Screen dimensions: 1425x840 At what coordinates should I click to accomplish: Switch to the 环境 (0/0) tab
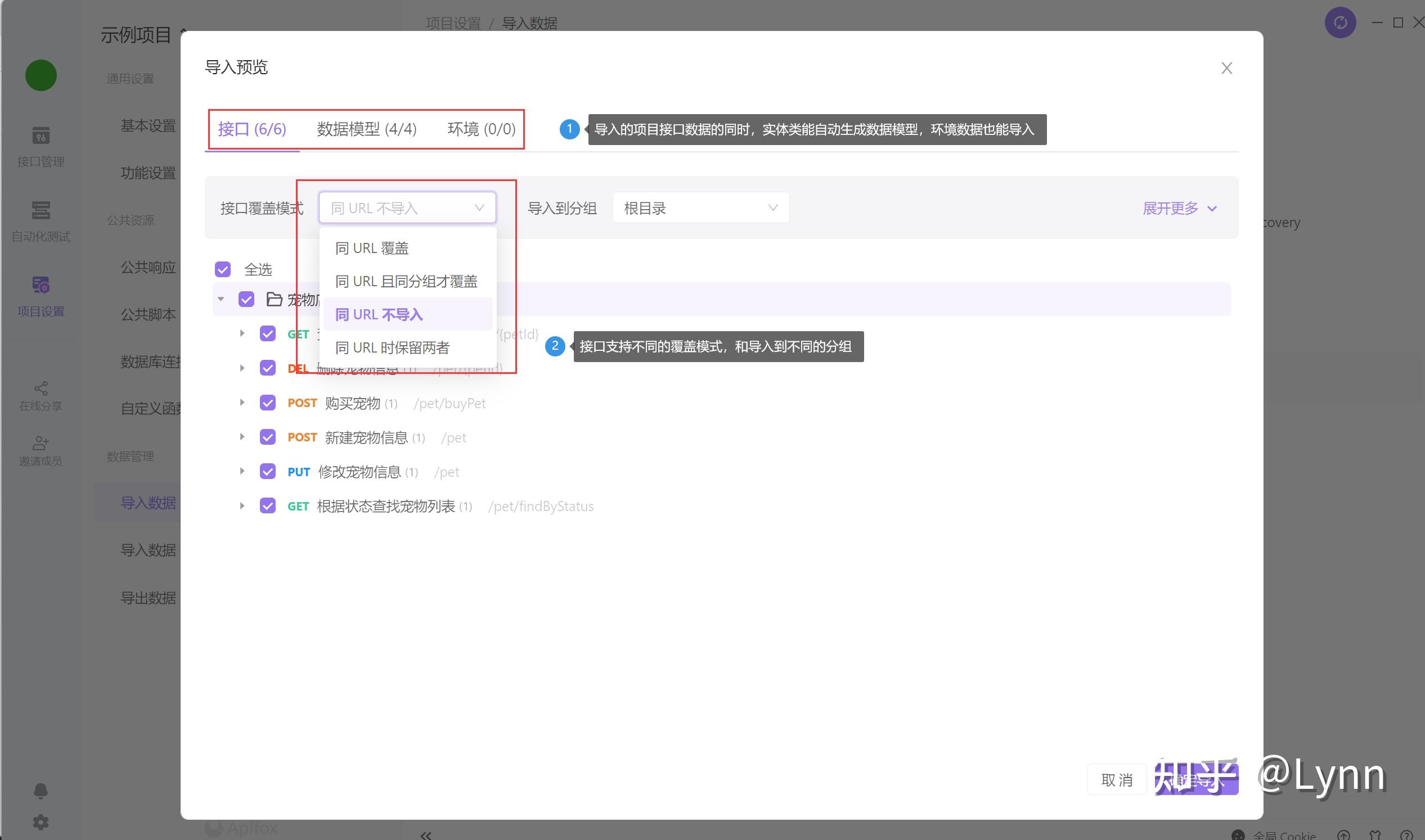480,129
